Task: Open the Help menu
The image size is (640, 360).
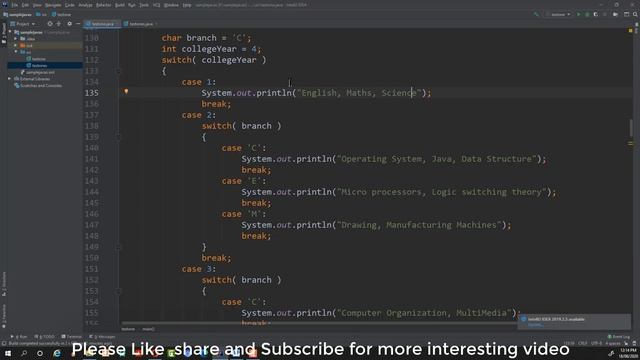Action: click(187, 5)
